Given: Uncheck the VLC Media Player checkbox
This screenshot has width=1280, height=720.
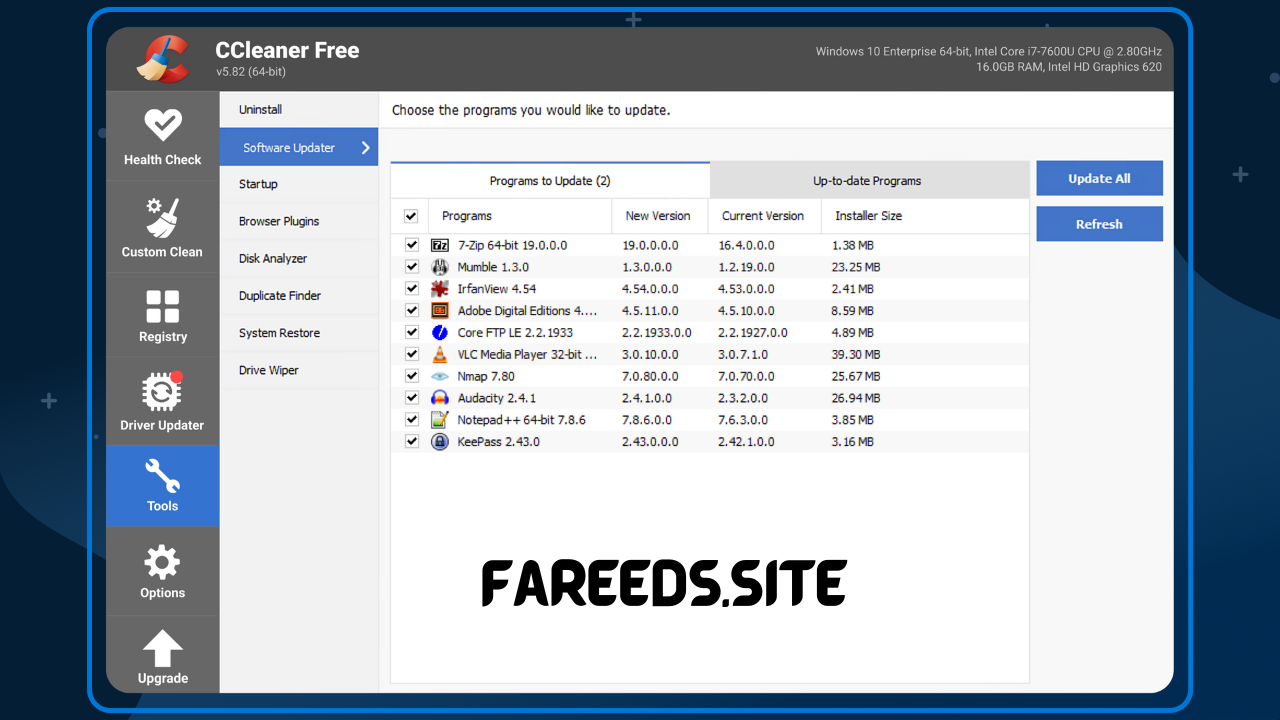Looking at the screenshot, I should click(412, 354).
